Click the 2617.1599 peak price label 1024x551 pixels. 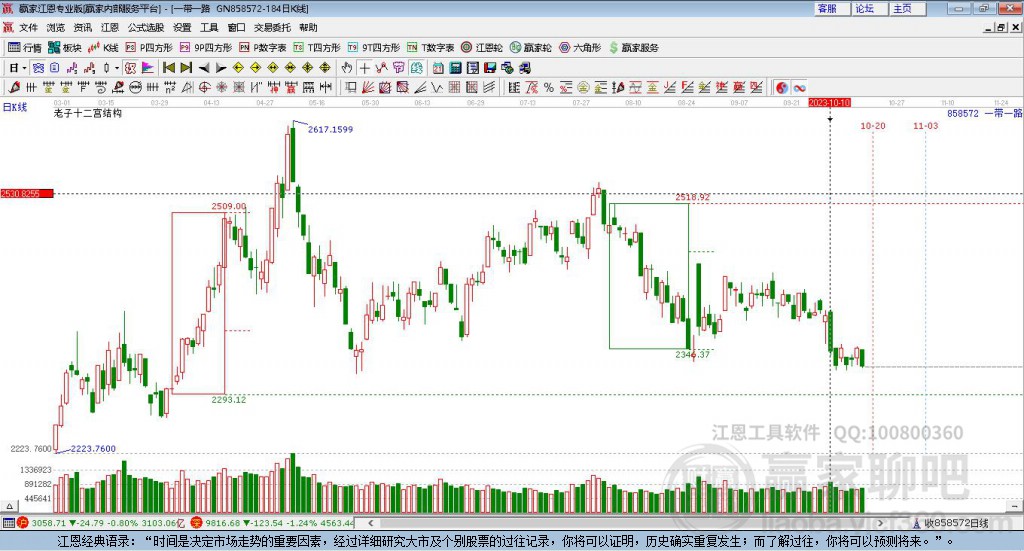tap(330, 129)
